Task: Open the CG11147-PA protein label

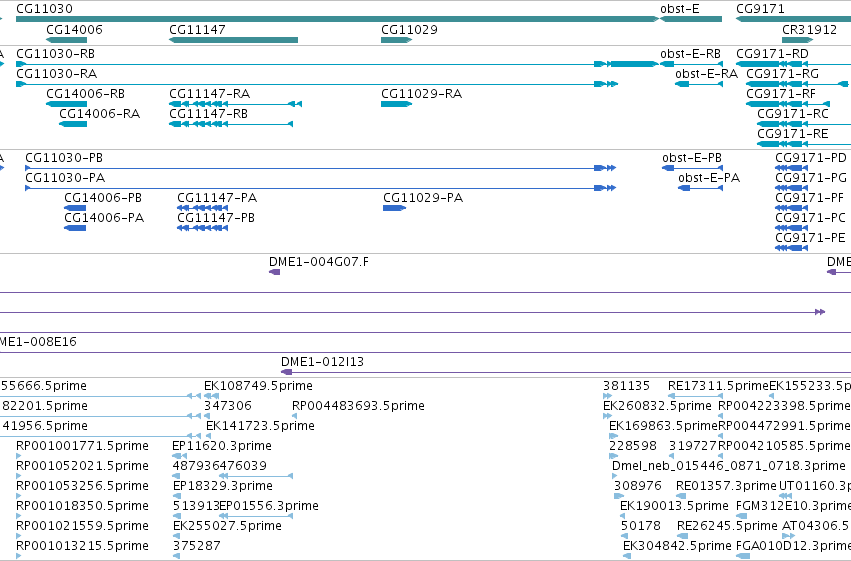Action: tap(217, 198)
